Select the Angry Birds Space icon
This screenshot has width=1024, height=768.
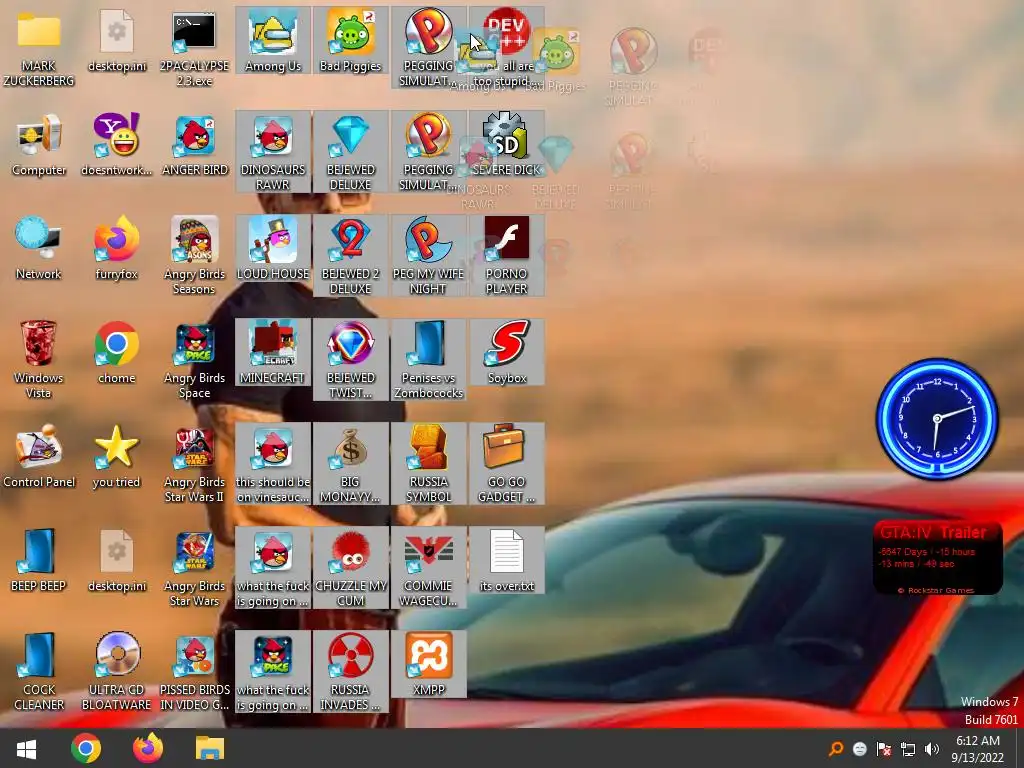(x=195, y=360)
